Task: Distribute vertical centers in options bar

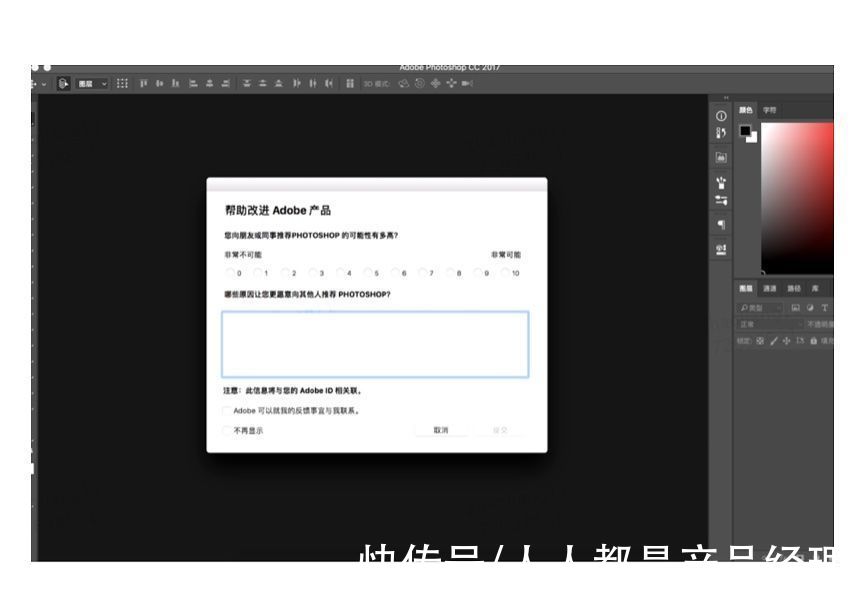Action: [263, 83]
